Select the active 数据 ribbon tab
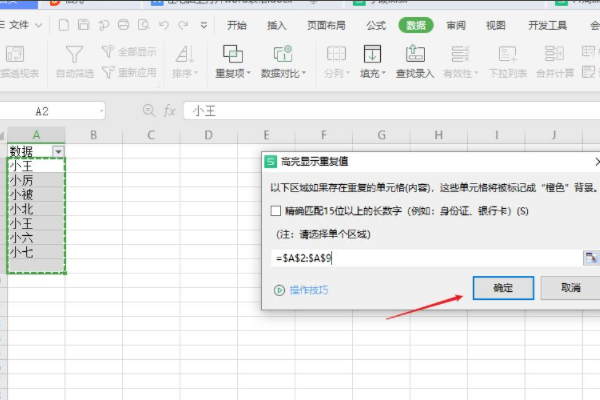 (x=416, y=25)
